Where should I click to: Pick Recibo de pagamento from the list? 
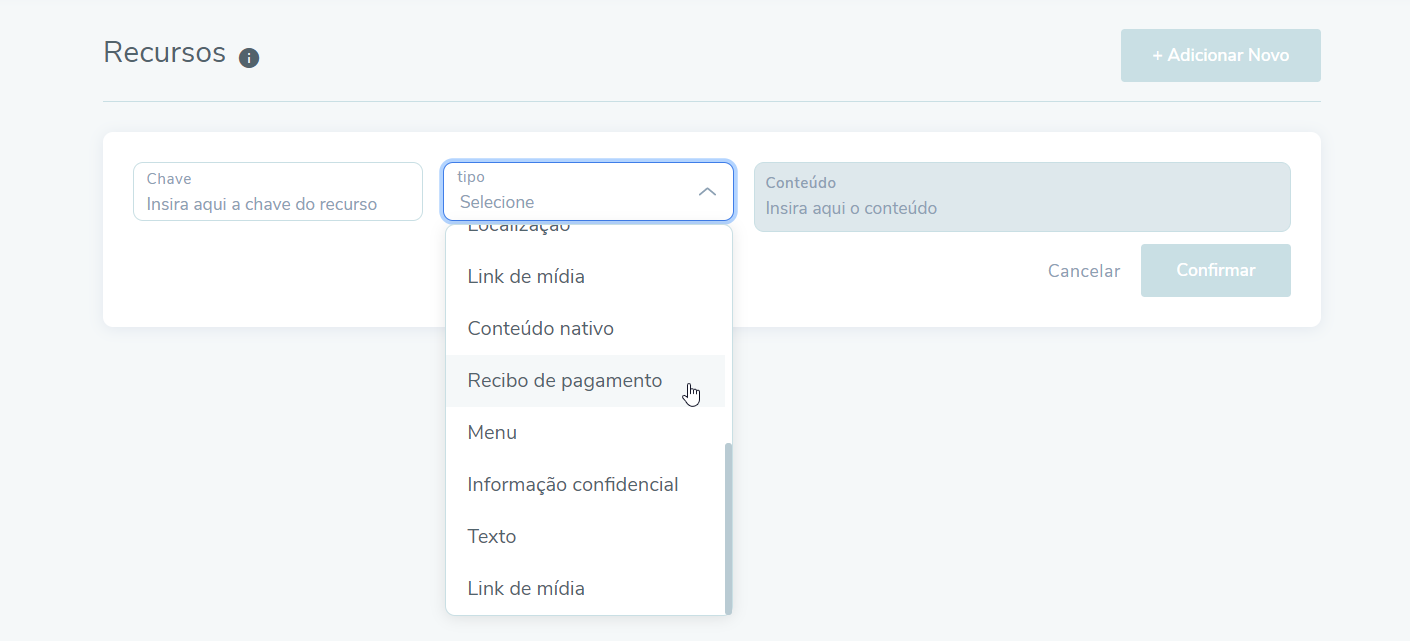coord(564,380)
